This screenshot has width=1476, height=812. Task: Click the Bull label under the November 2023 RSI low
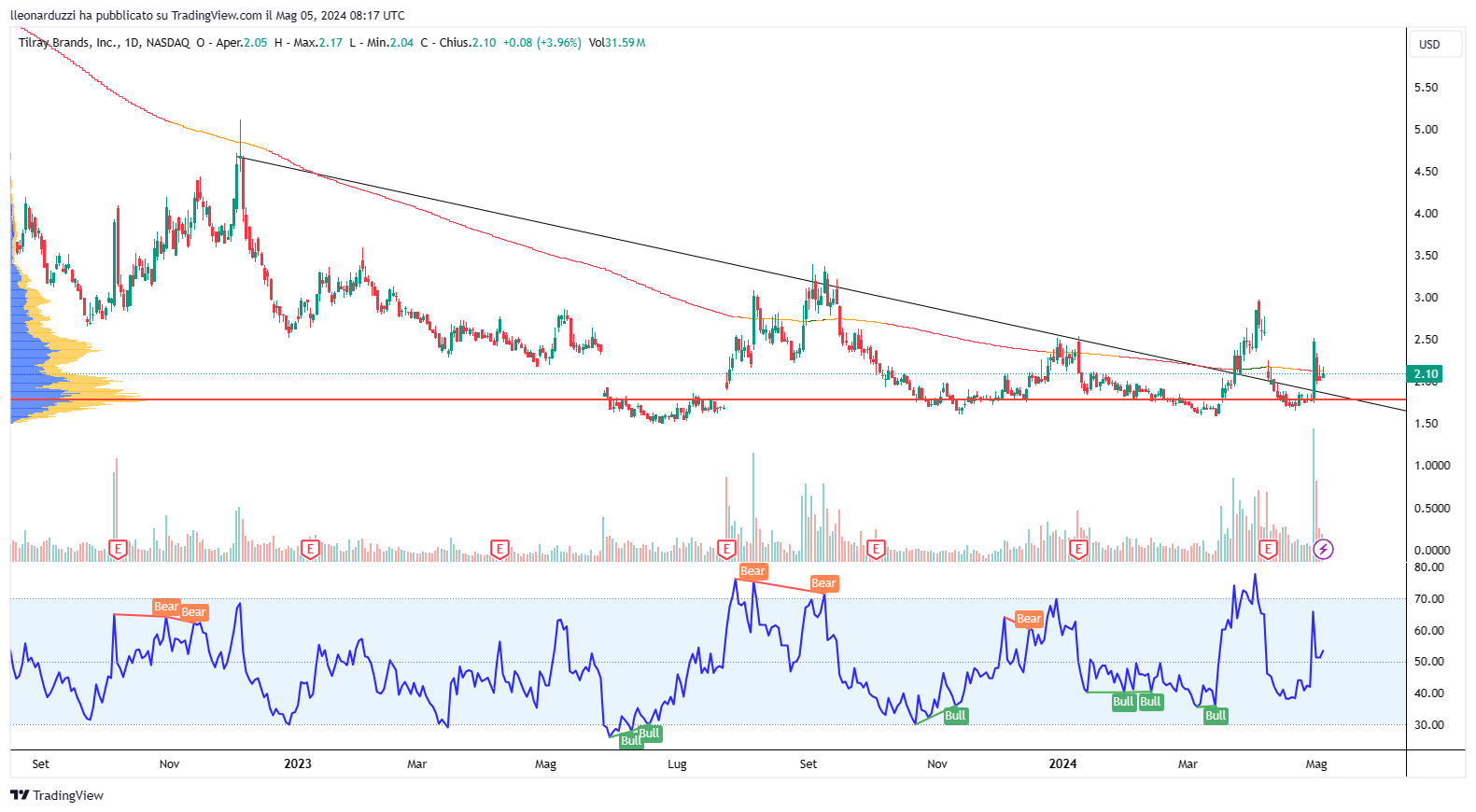[x=955, y=716]
